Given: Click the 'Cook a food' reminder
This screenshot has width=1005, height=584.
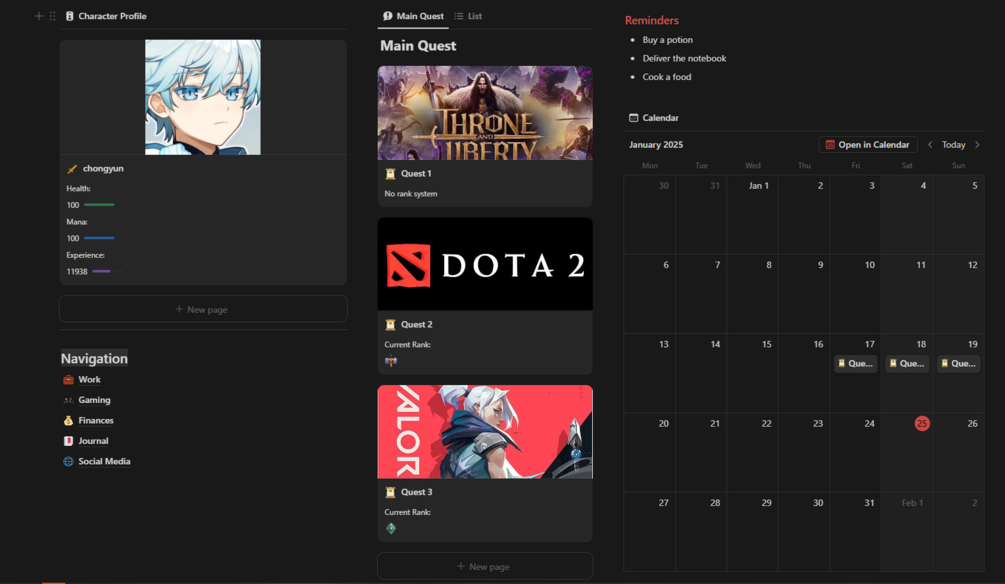Looking at the screenshot, I should [x=667, y=77].
